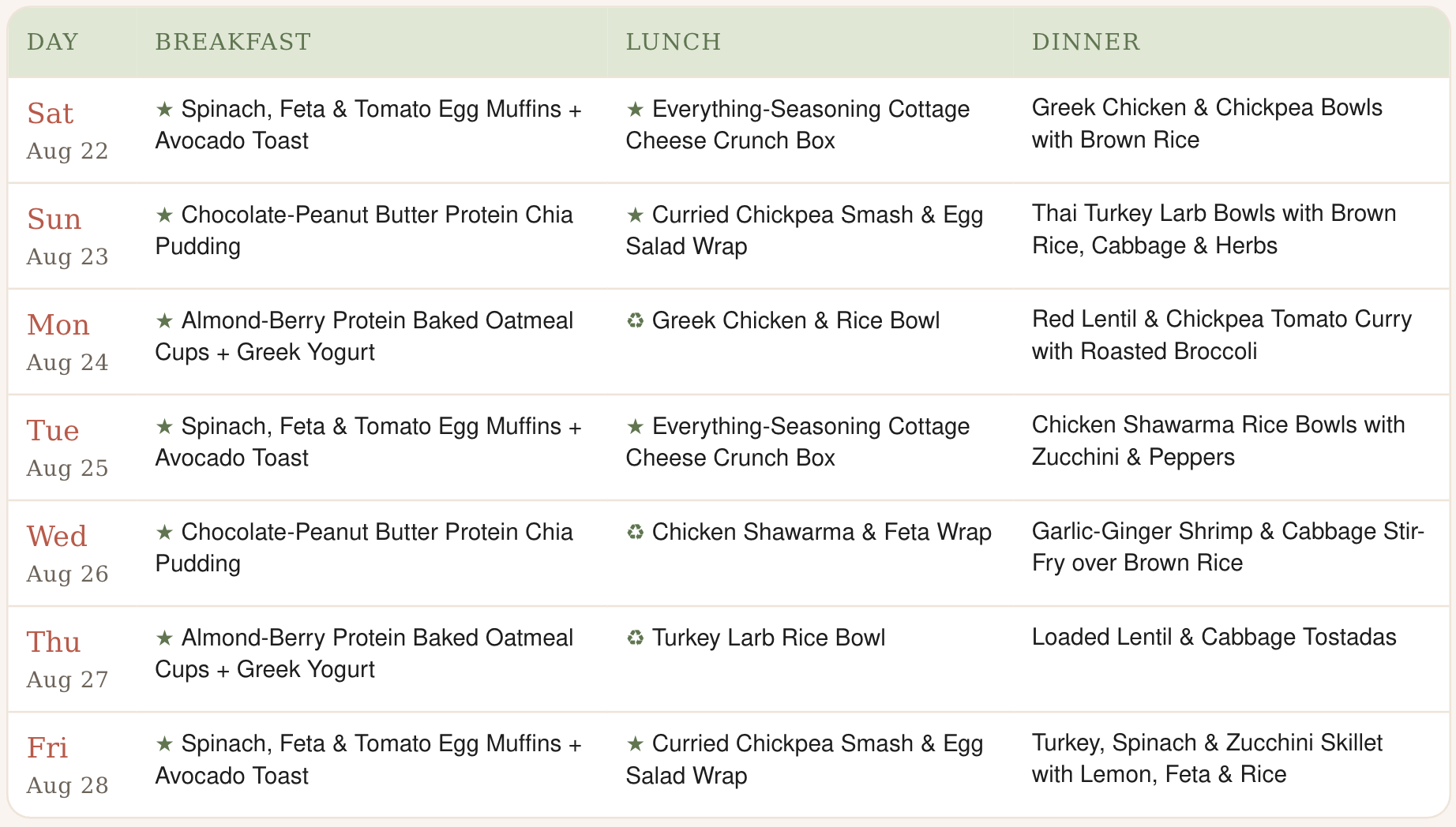Select Red Lentil & Chickpea Tomato Curry
Screen dimensions: 1456x827
click(x=1221, y=335)
